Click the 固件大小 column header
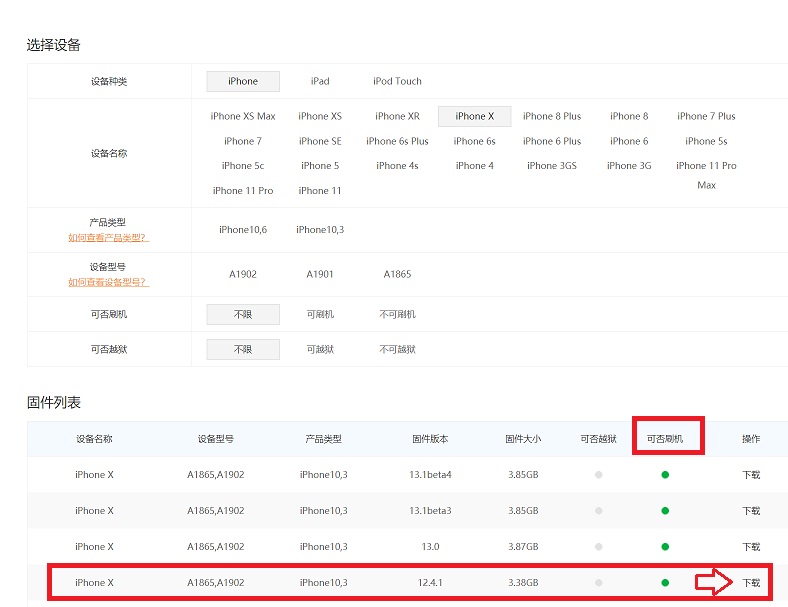 pos(523,439)
